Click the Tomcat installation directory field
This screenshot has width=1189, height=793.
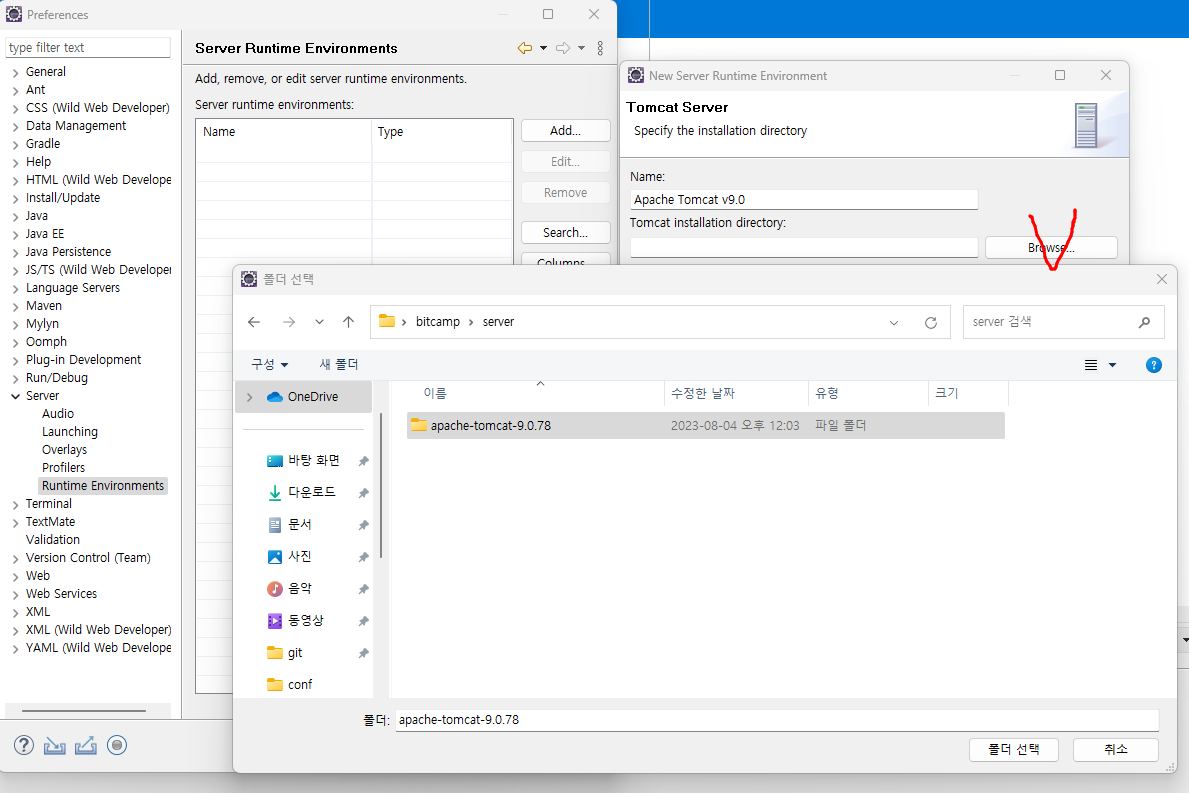[804, 247]
